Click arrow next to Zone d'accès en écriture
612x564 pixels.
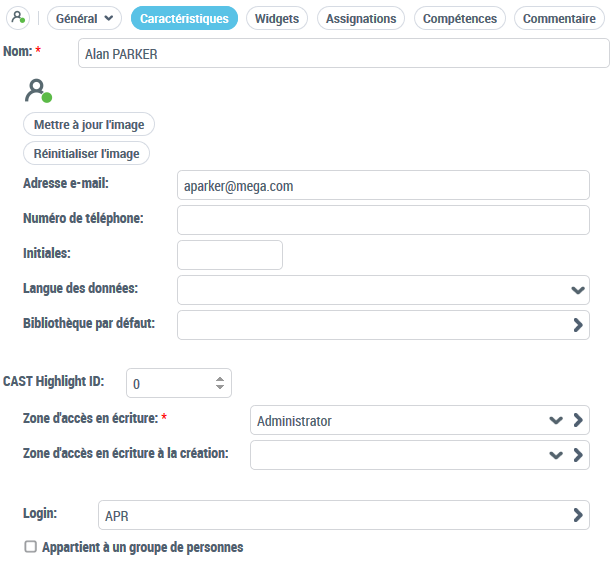point(577,421)
